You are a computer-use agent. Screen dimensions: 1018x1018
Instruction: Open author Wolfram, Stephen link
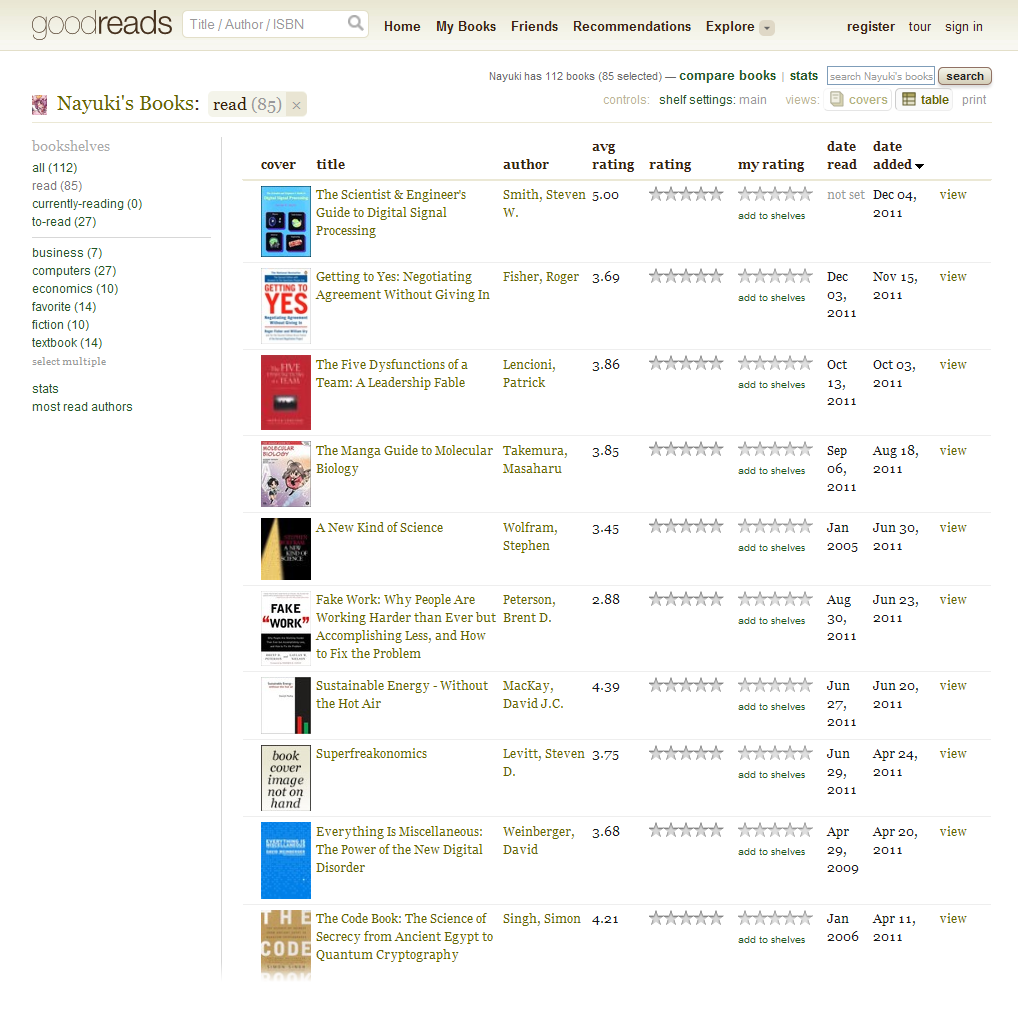pyautogui.click(x=530, y=536)
